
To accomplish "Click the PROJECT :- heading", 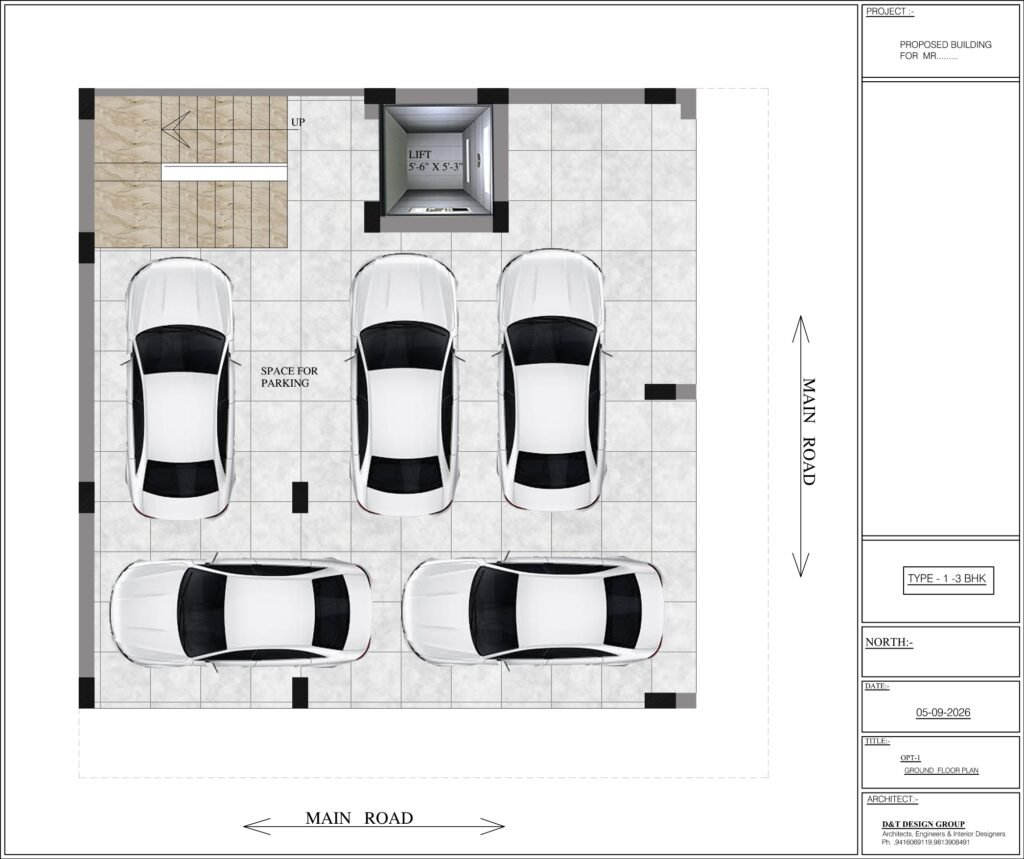I will 890,12.
